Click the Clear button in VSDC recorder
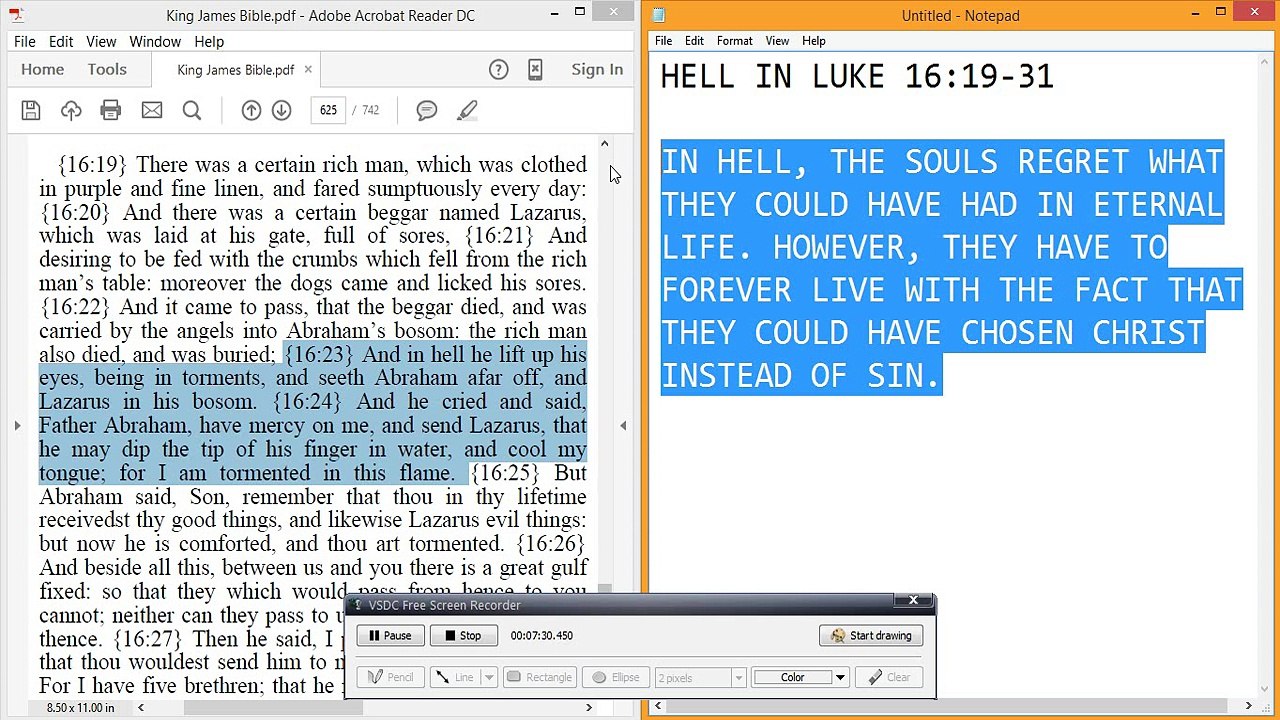Viewport: 1280px width, 720px height. pyautogui.click(x=890, y=677)
